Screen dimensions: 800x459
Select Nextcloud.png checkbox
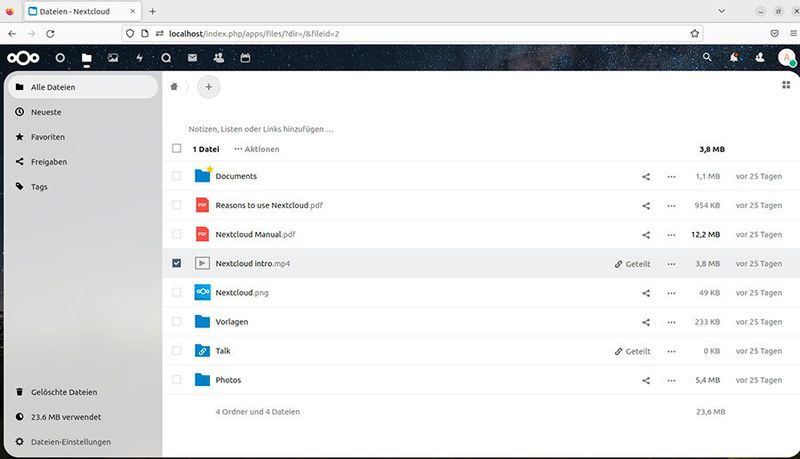[x=177, y=292]
